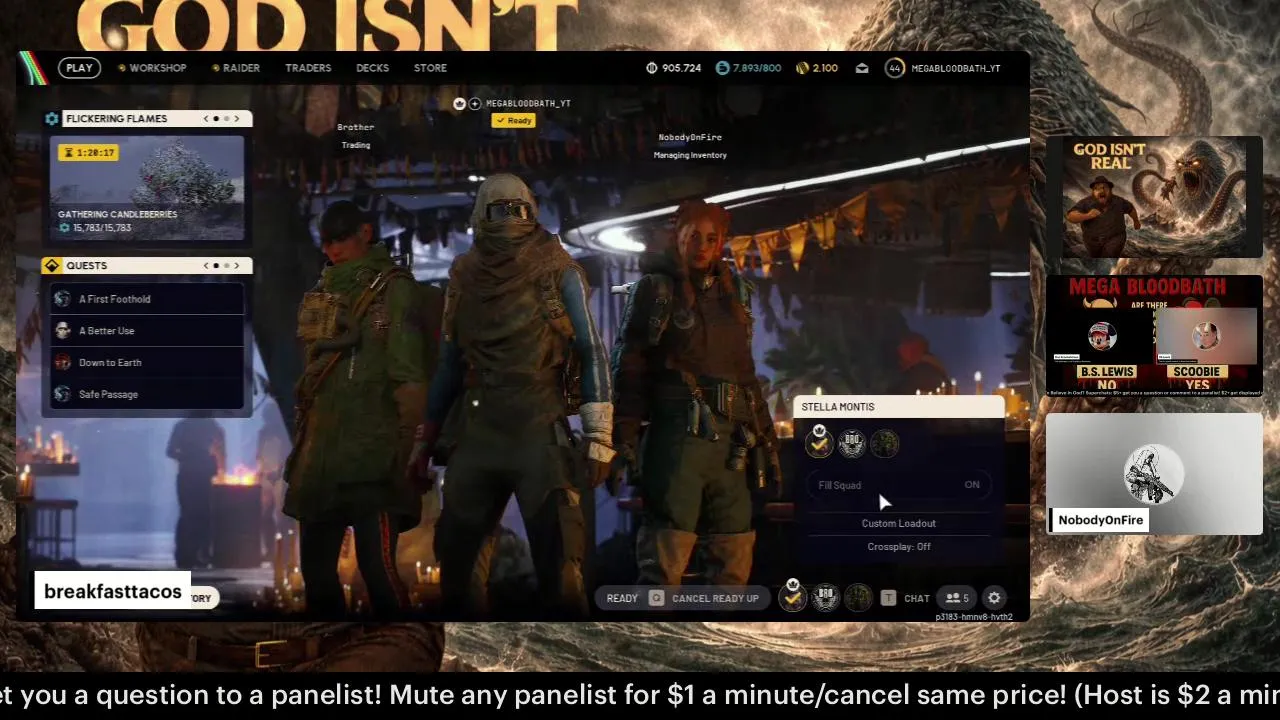Image resolution: width=1280 pixels, height=720 pixels.
Task: Go to next Flickering Flames page
Action: [236, 118]
